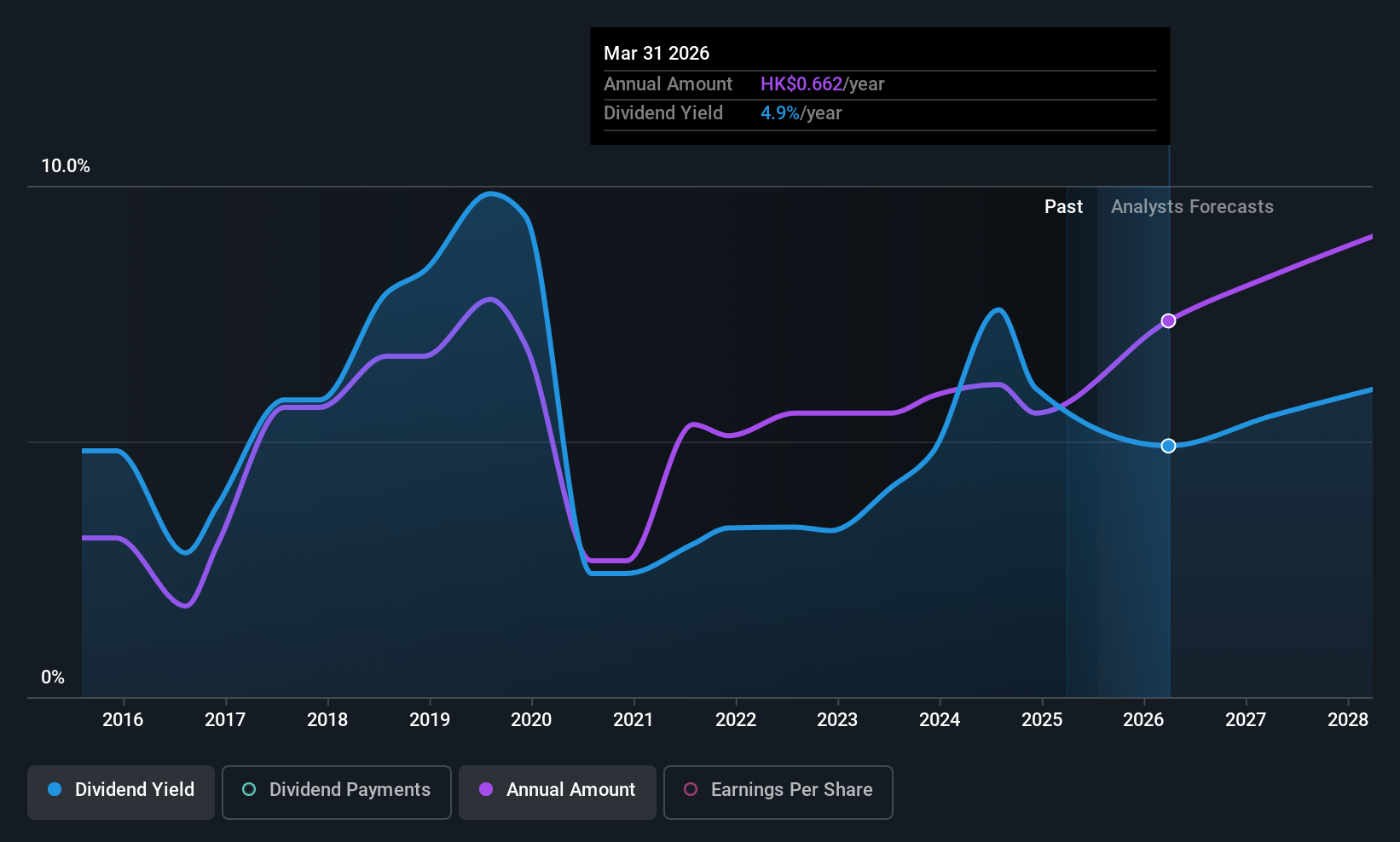
Task: Click the 2024 x-axis label
Action: point(940,719)
